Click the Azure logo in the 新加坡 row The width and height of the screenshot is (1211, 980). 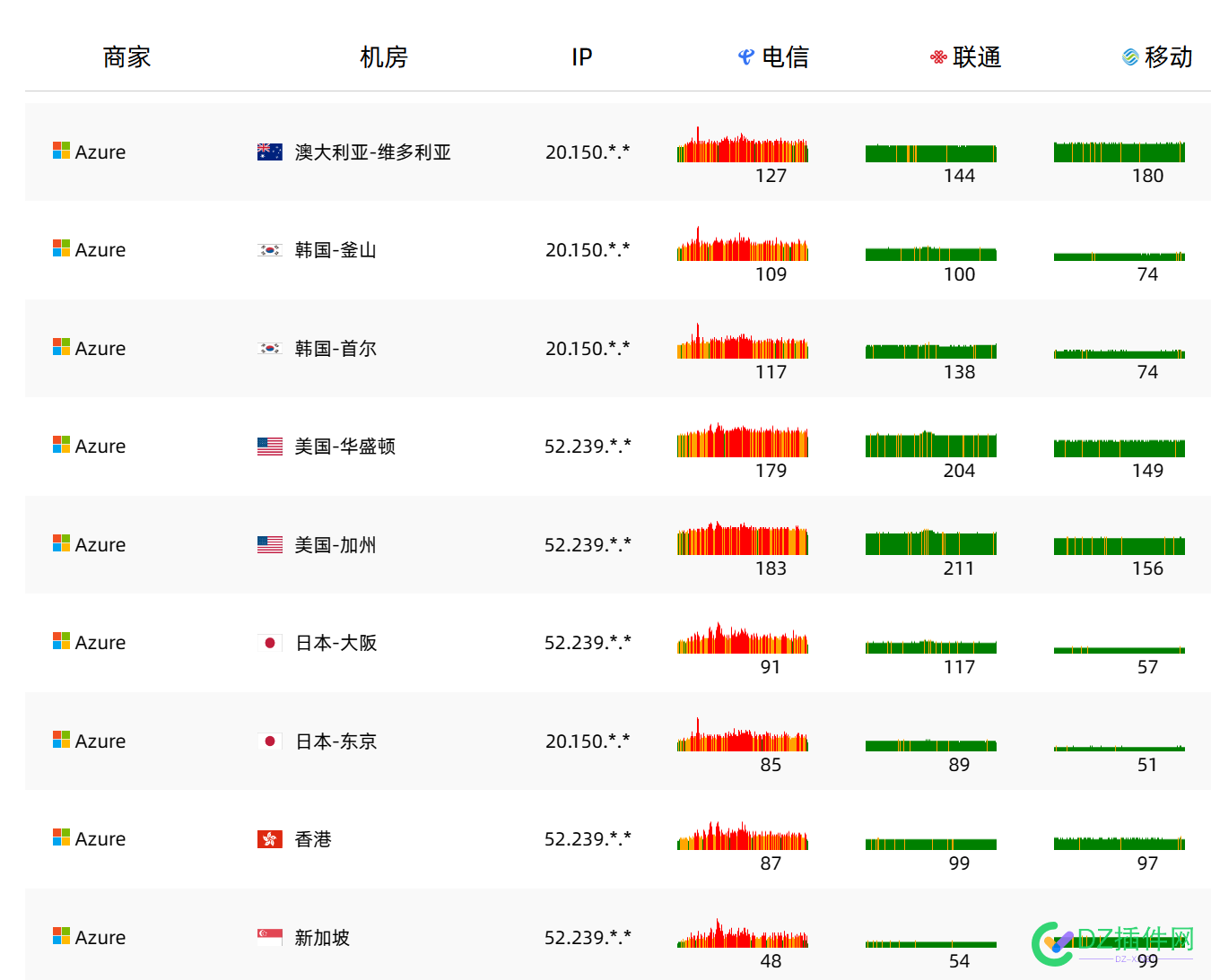point(61,936)
